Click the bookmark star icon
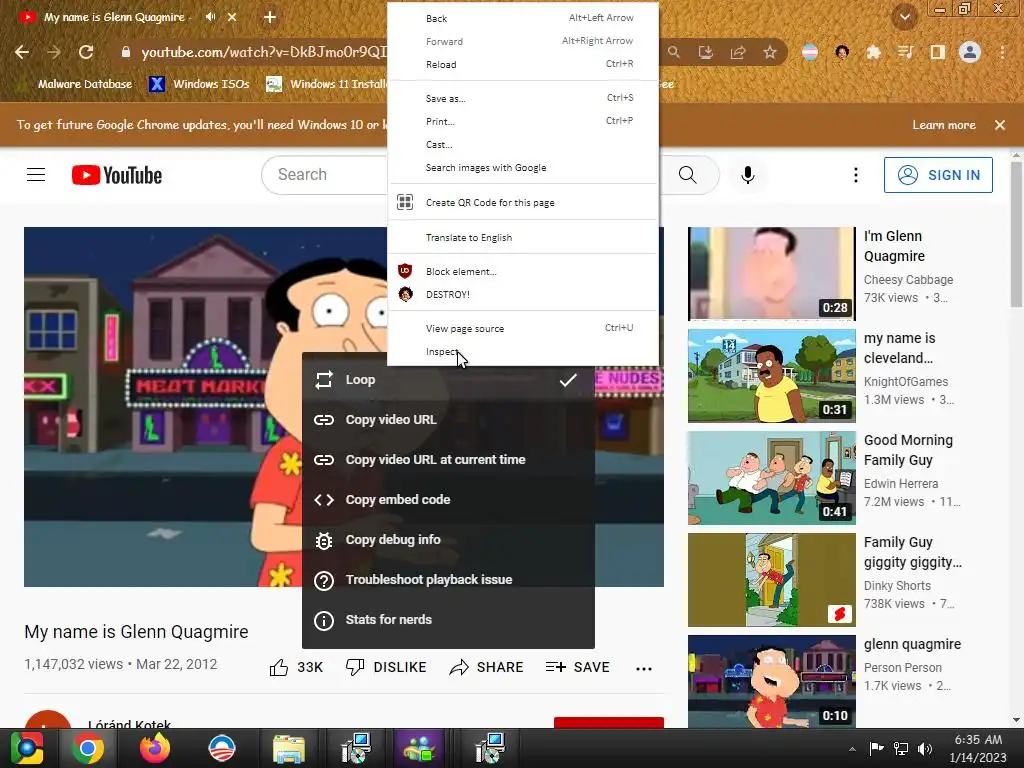The width and height of the screenshot is (1024, 768). pos(770,52)
